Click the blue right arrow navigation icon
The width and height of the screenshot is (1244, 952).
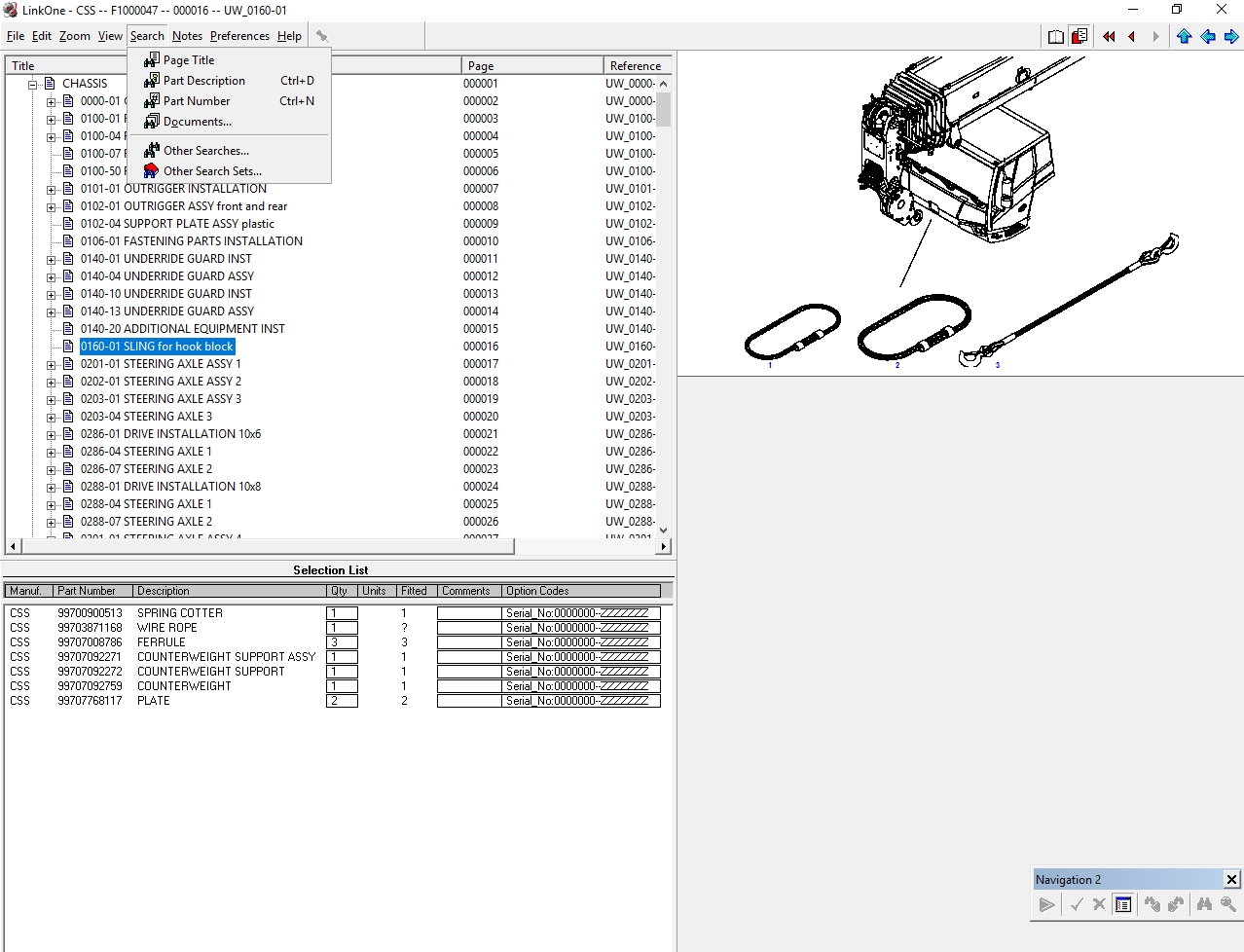[1231, 36]
